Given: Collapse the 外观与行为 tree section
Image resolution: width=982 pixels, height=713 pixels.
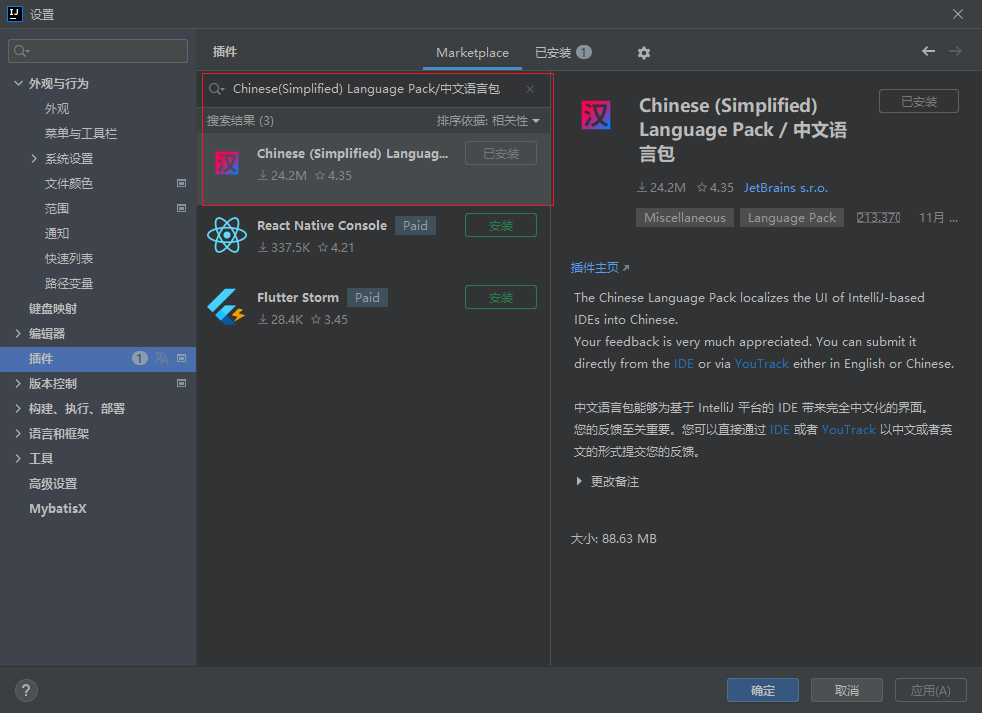Looking at the screenshot, I should point(18,83).
